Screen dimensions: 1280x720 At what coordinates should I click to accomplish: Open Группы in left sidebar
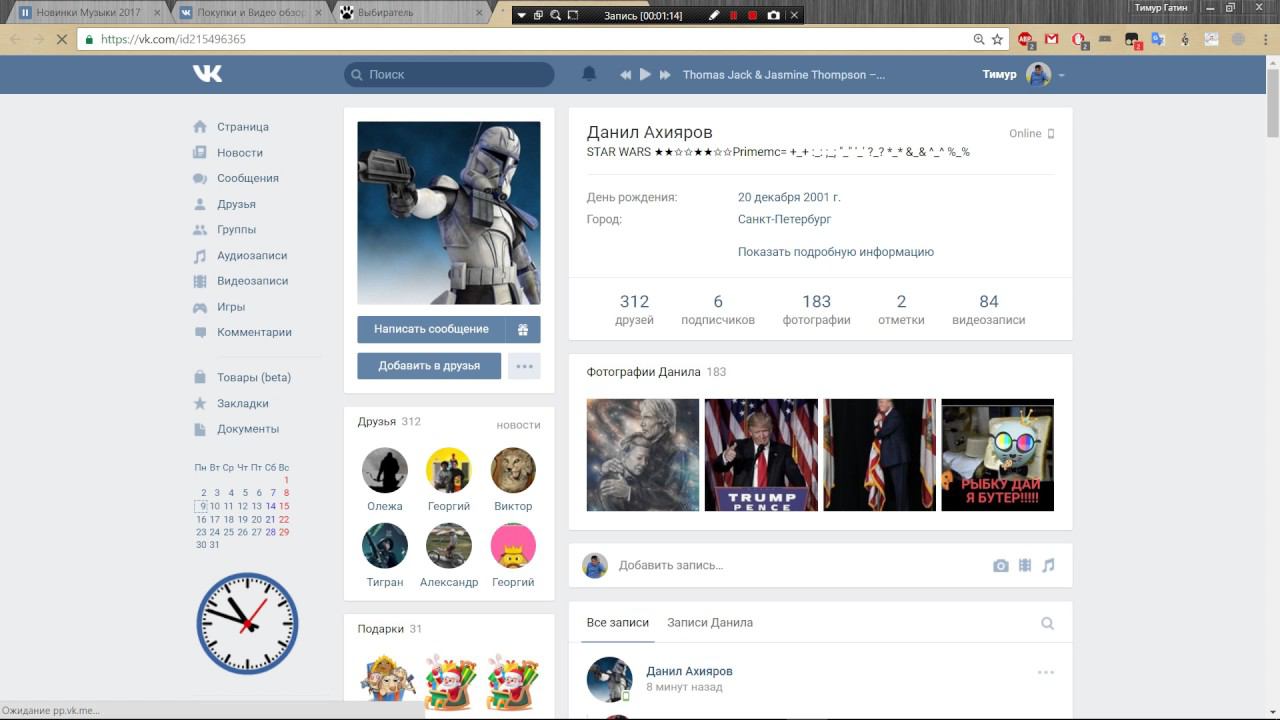(x=237, y=229)
